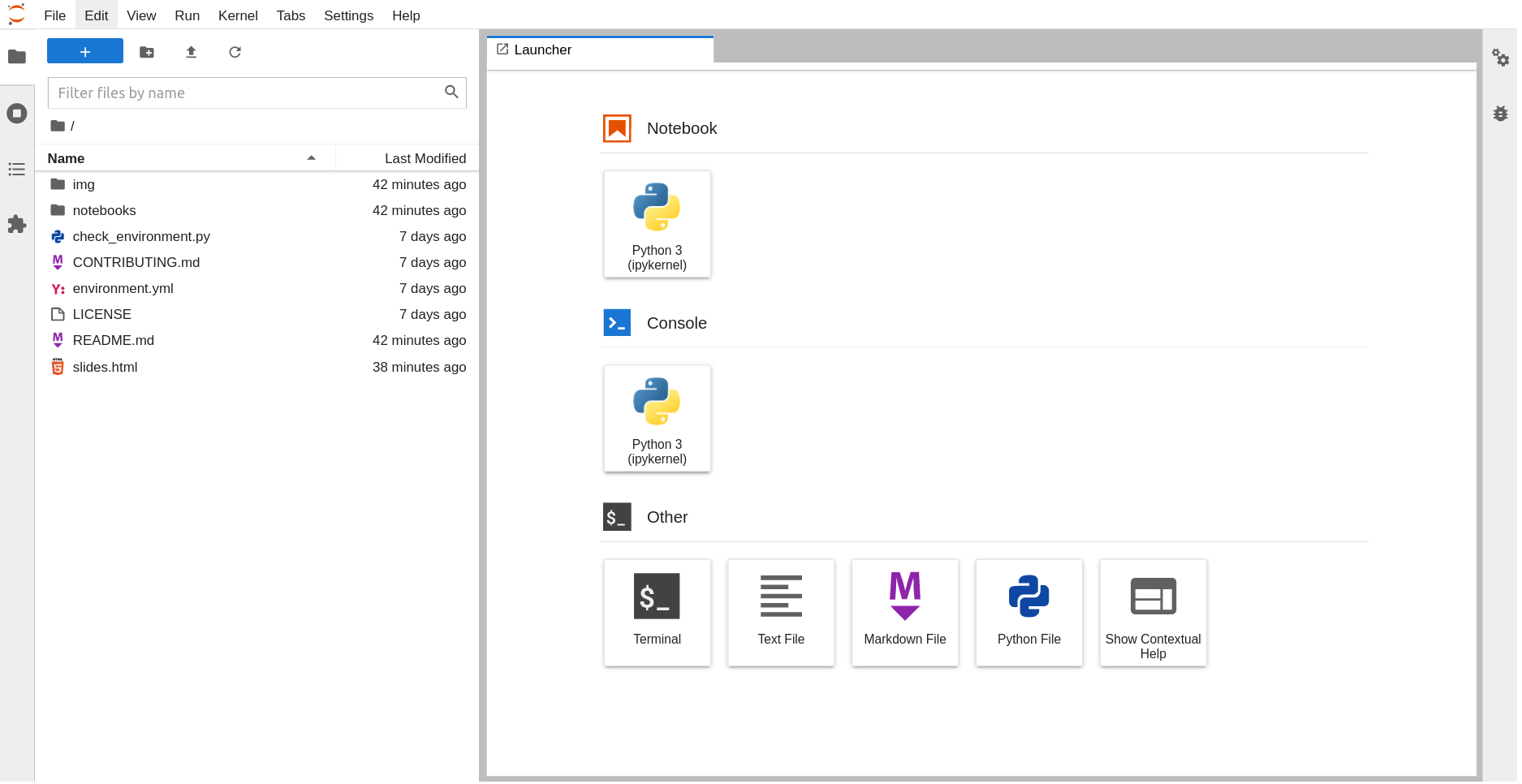Click the blue New Launcher button
The height and width of the screenshot is (784, 1522).
click(x=85, y=51)
